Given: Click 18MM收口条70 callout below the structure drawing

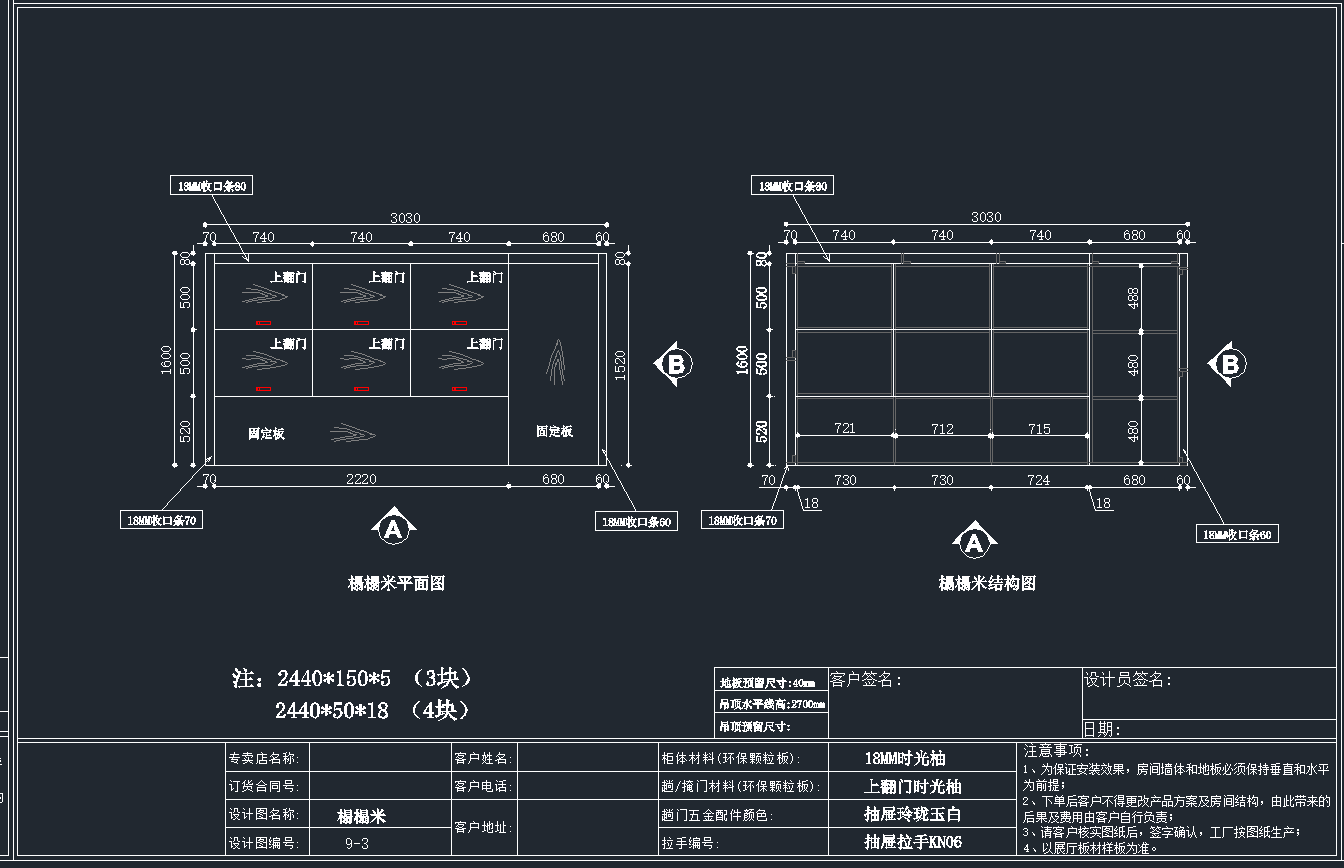Looking at the screenshot, I should point(743,520).
